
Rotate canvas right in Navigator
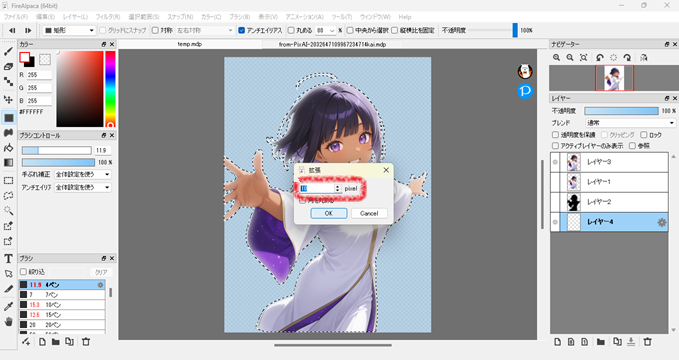click(627, 58)
